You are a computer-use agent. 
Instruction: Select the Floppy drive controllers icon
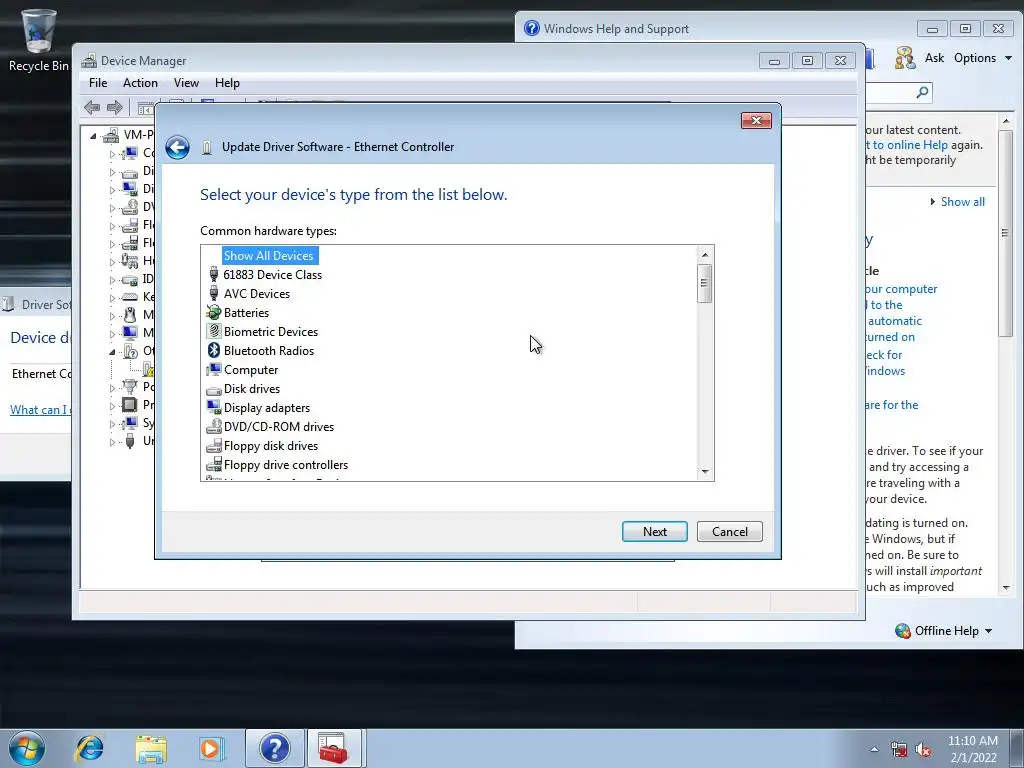[214, 464]
